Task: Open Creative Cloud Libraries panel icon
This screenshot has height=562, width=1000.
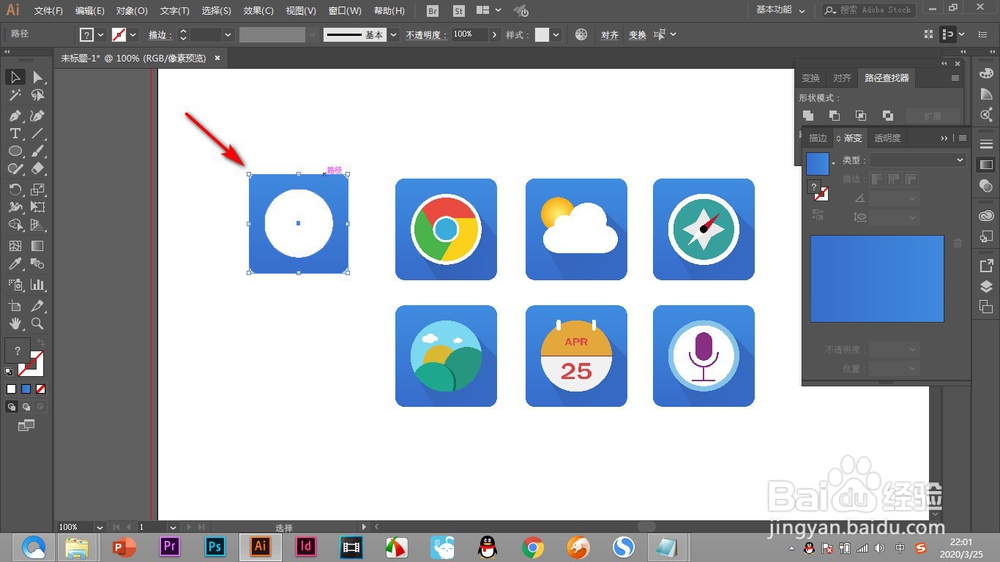Action: pos(987,216)
